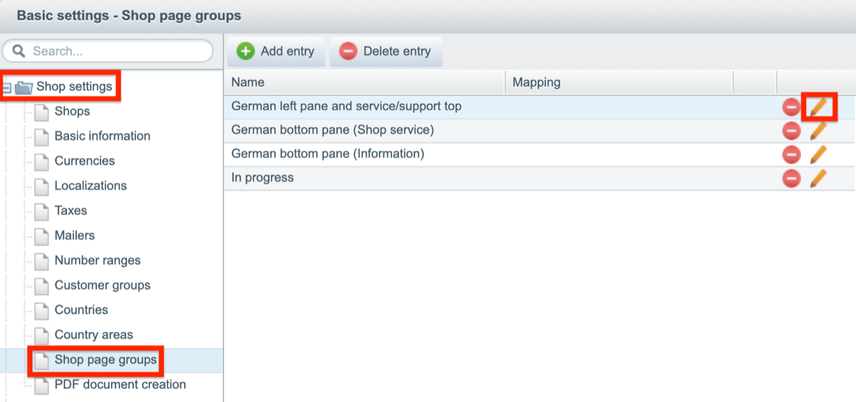Focus the Search input field
The image size is (856, 402).
pyautogui.click(x=108, y=51)
